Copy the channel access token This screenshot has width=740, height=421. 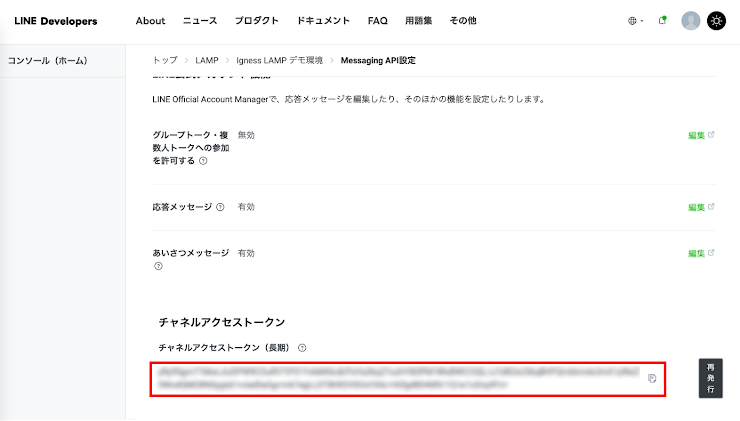[651, 378]
